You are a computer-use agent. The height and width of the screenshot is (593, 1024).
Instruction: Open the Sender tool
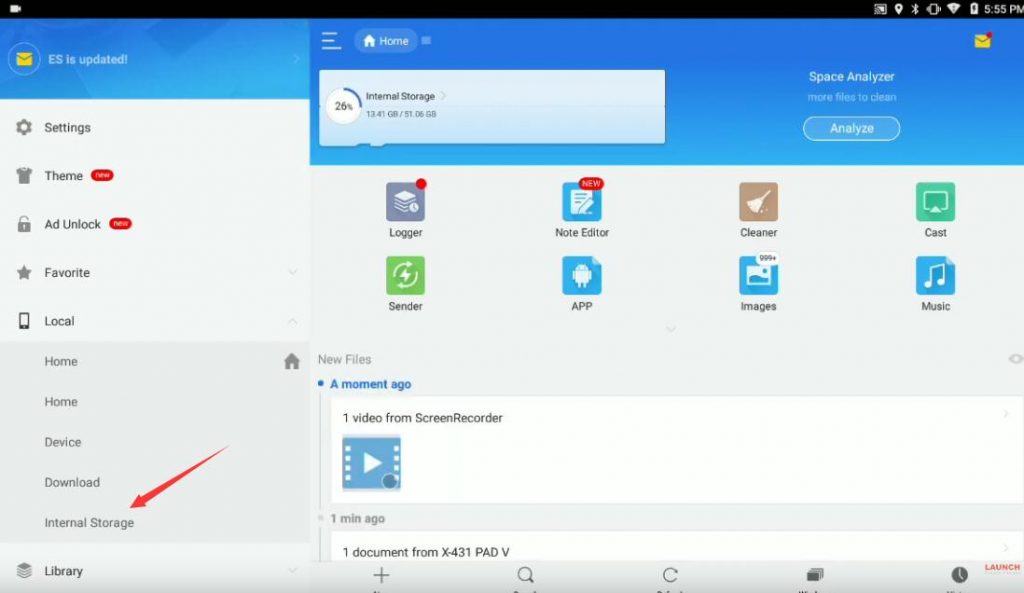[x=405, y=276]
